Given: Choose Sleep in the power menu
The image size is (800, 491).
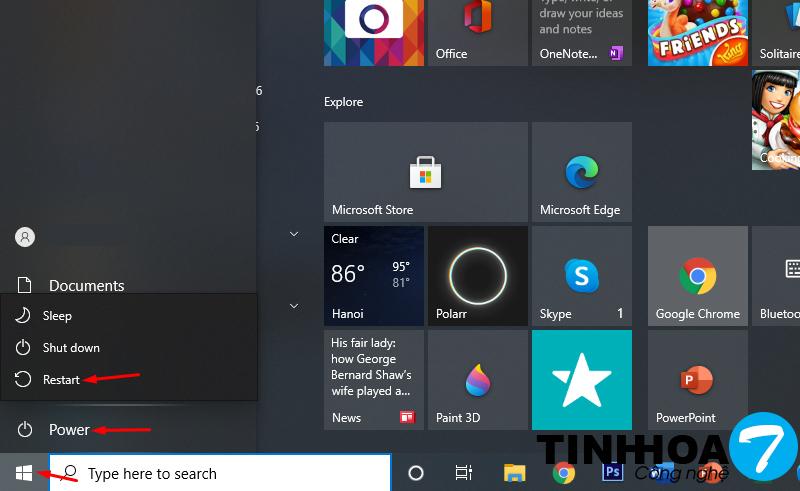Looking at the screenshot, I should point(57,316).
